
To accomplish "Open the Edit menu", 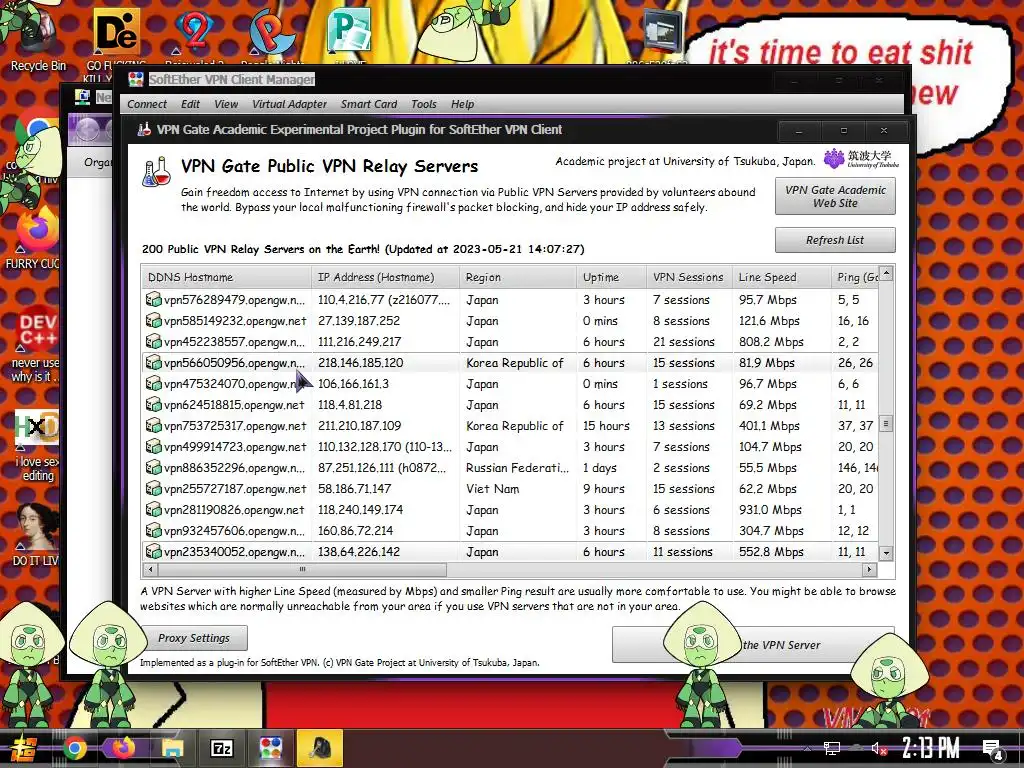I will tap(190, 104).
